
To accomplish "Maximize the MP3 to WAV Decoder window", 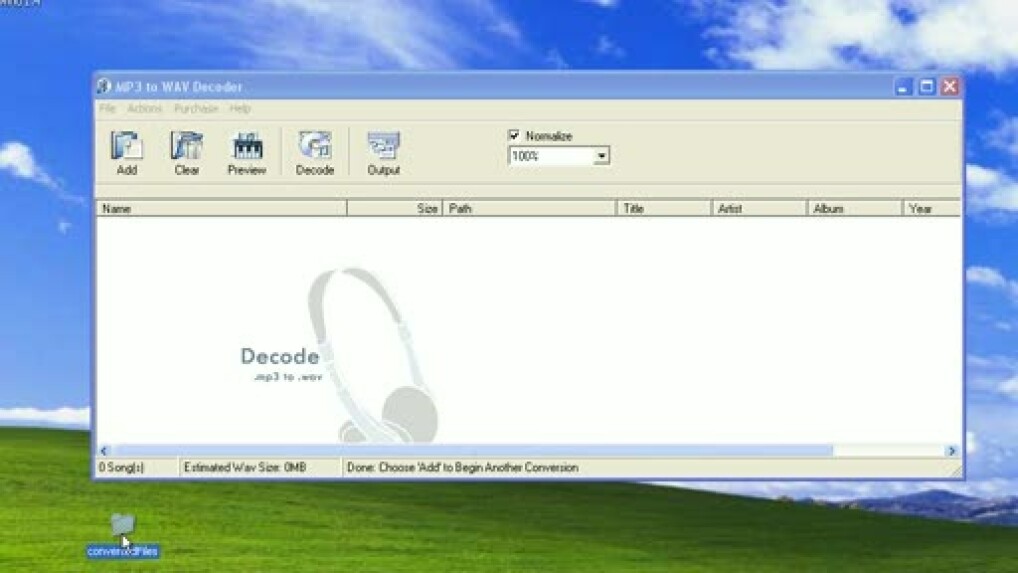I will [x=927, y=87].
